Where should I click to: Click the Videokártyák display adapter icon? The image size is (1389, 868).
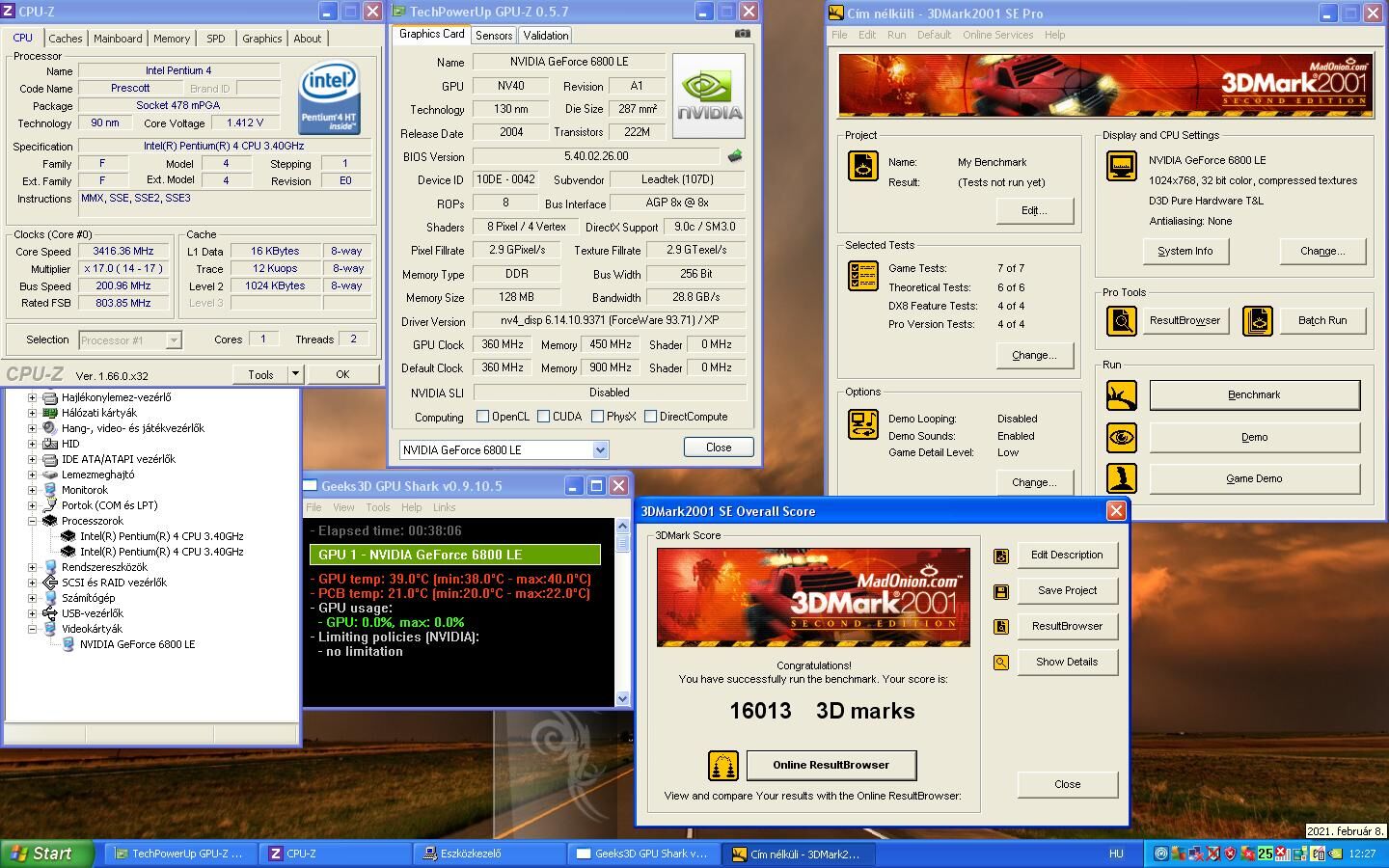coord(50,629)
